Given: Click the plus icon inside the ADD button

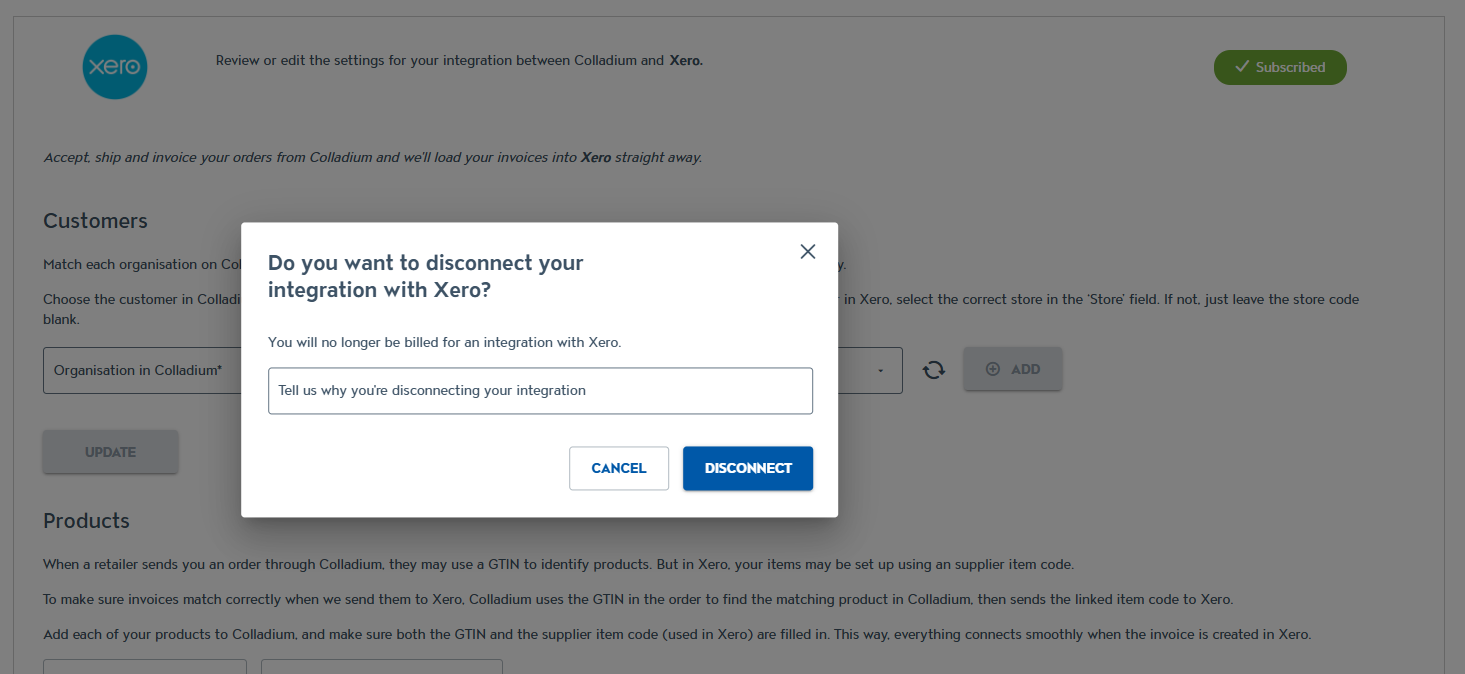Looking at the screenshot, I should (993, 369).
